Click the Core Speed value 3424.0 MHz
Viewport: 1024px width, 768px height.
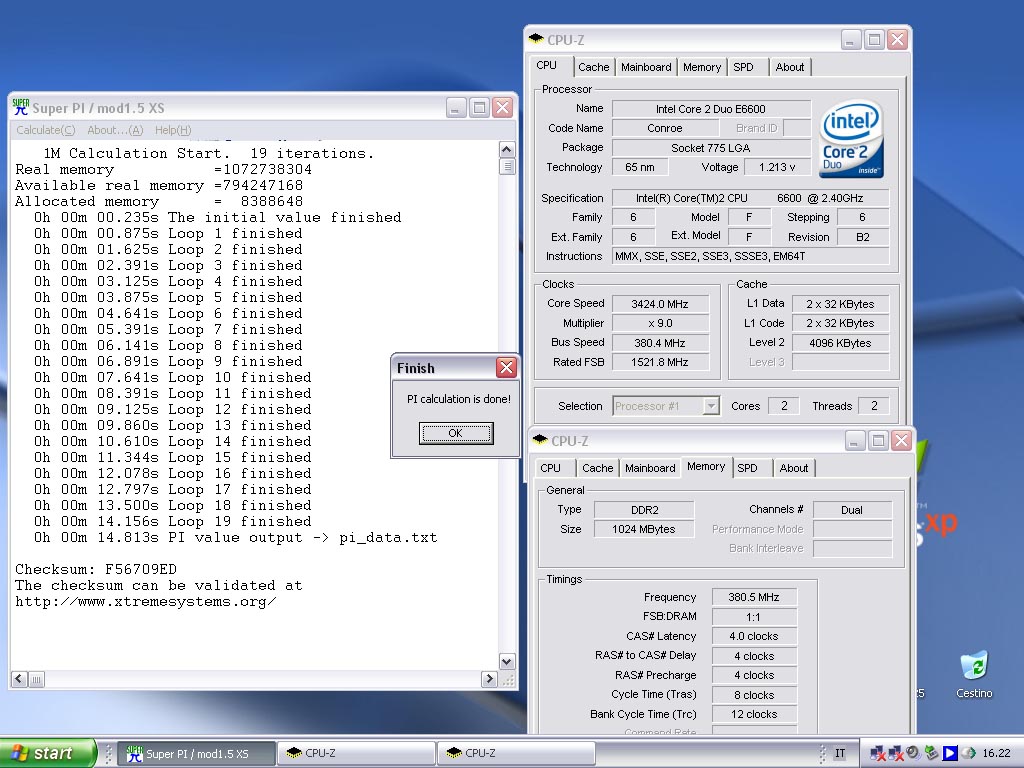tap(660, 304)
